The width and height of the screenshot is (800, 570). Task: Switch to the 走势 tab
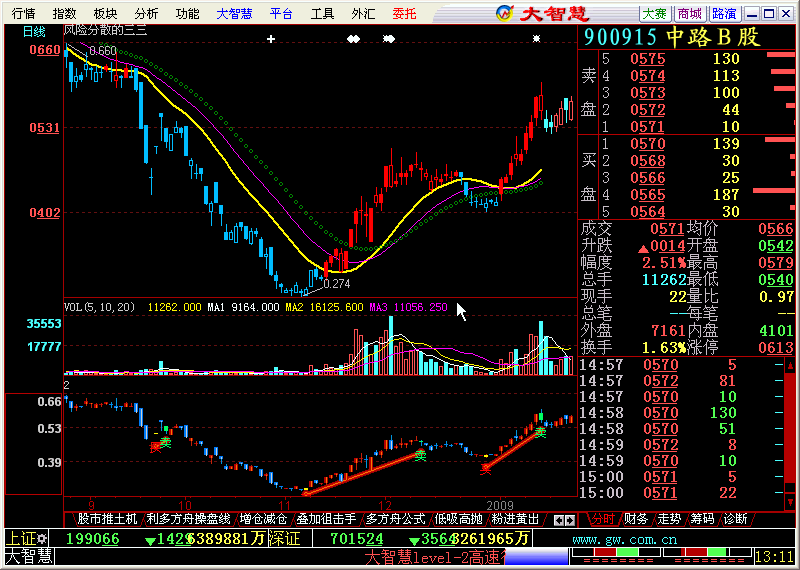[x=669, y=519]
